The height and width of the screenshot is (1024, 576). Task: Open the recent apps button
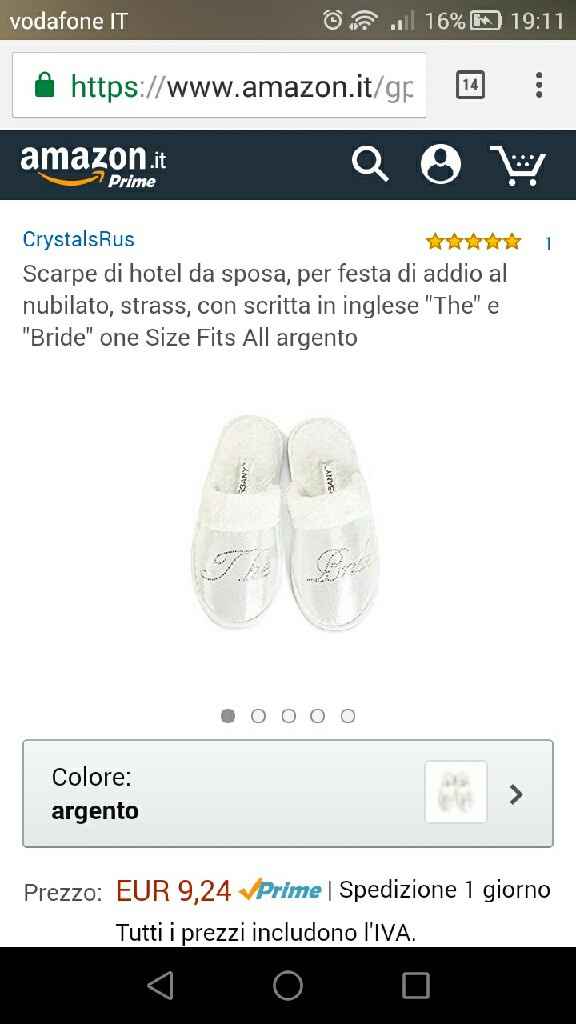415,985
